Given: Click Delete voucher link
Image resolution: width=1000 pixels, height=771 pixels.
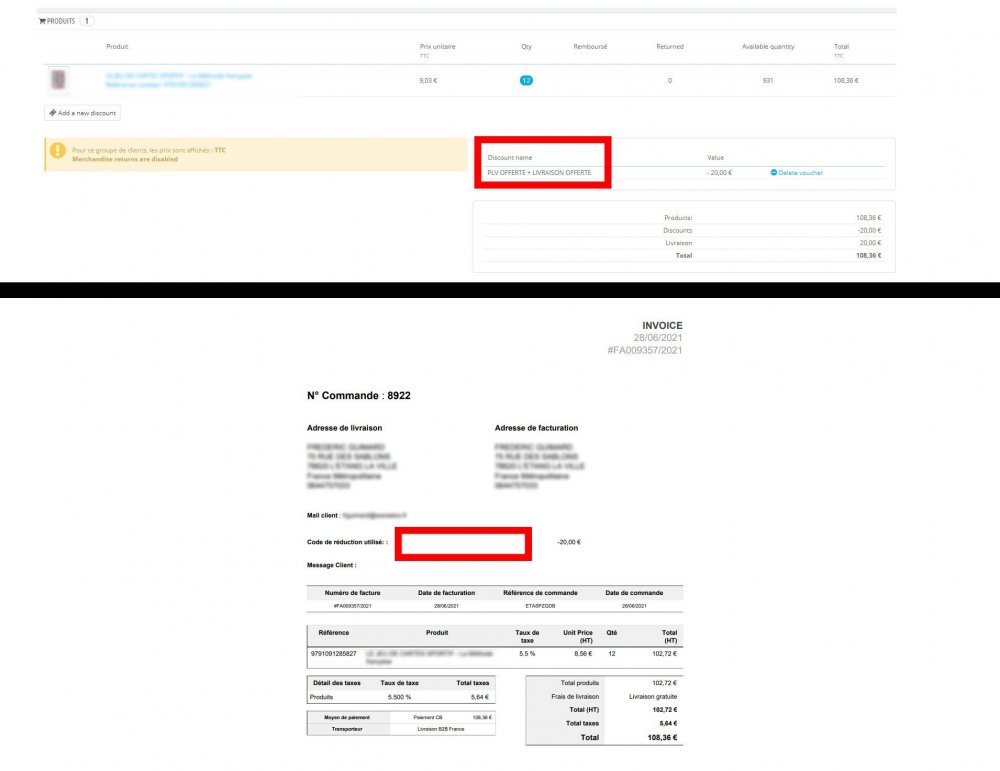Looking at the screenshot, I should click(x=800, y=173).
